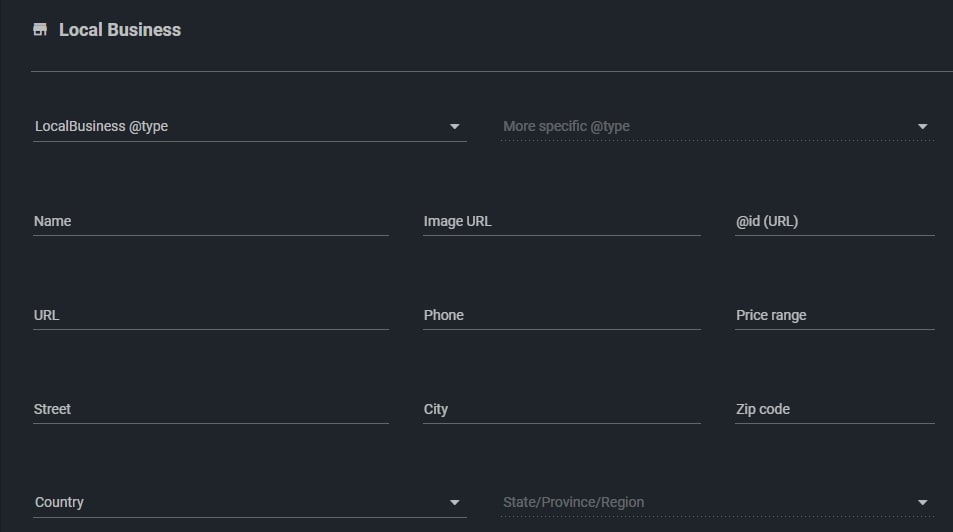Image resolution: width=953 pixels, height=532 pixels.
Task: Click the State/Province/Region arrow
Action: [x=923, y=503]
